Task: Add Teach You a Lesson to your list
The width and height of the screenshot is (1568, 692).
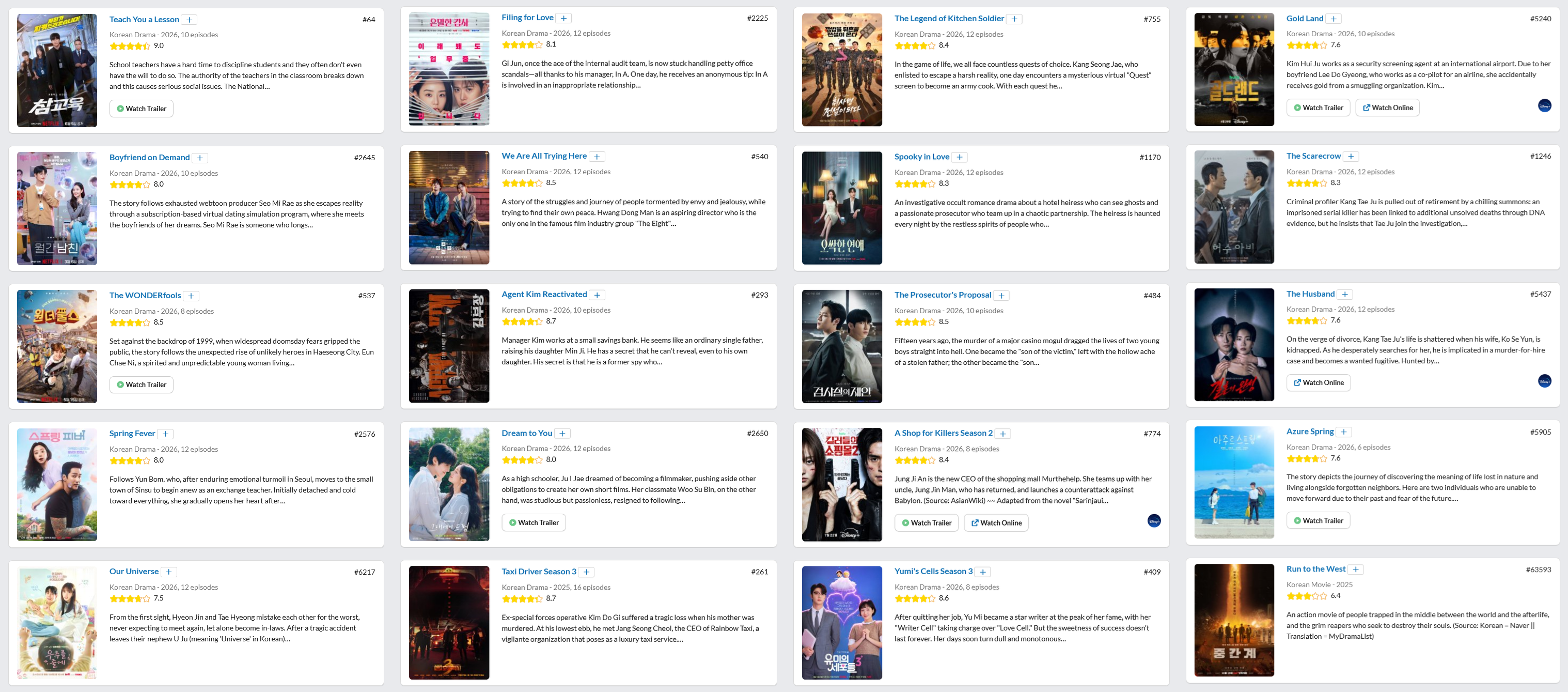Action: [190, 20]
